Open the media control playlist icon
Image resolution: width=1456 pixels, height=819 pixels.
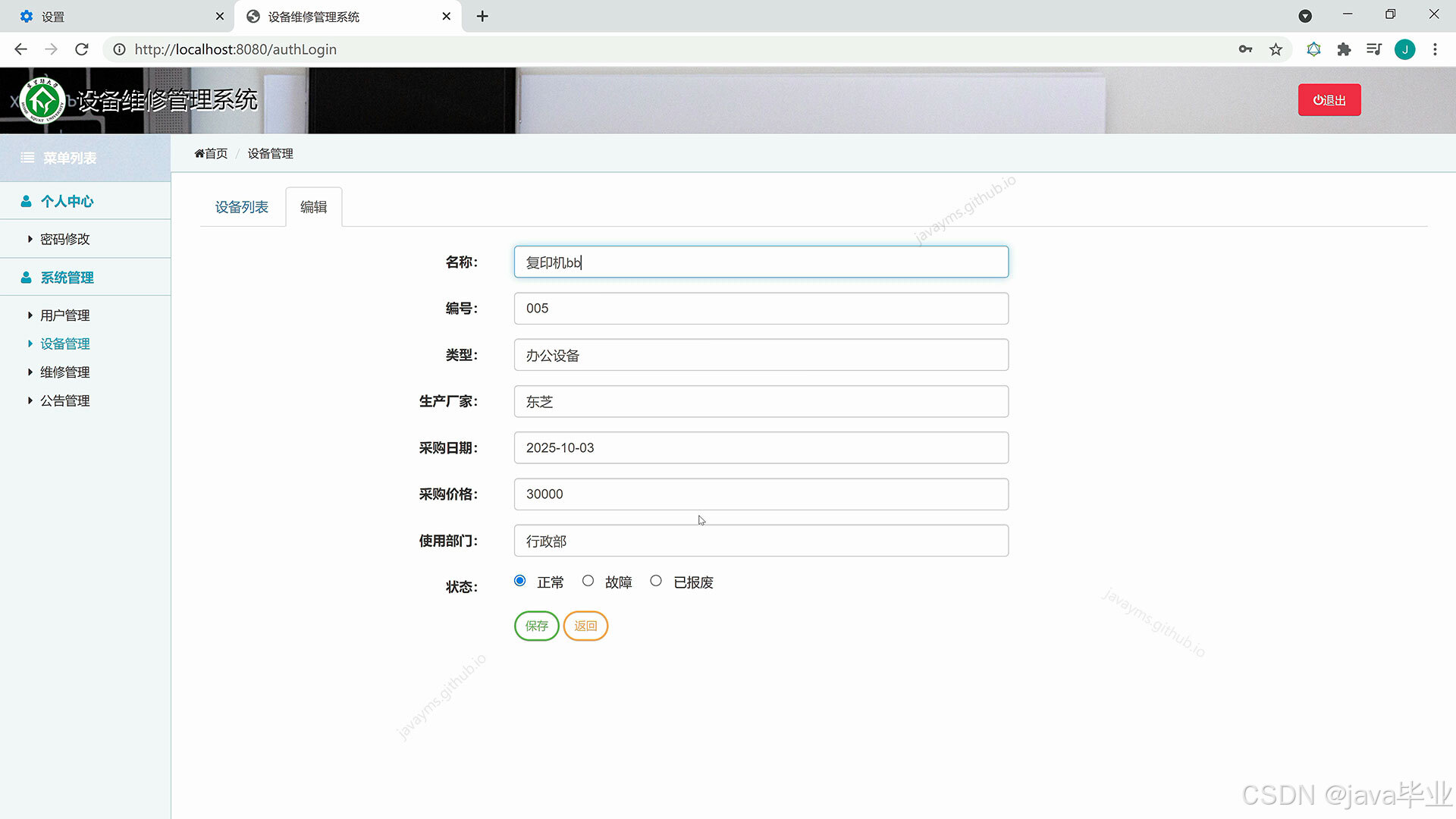[1374, 49]
